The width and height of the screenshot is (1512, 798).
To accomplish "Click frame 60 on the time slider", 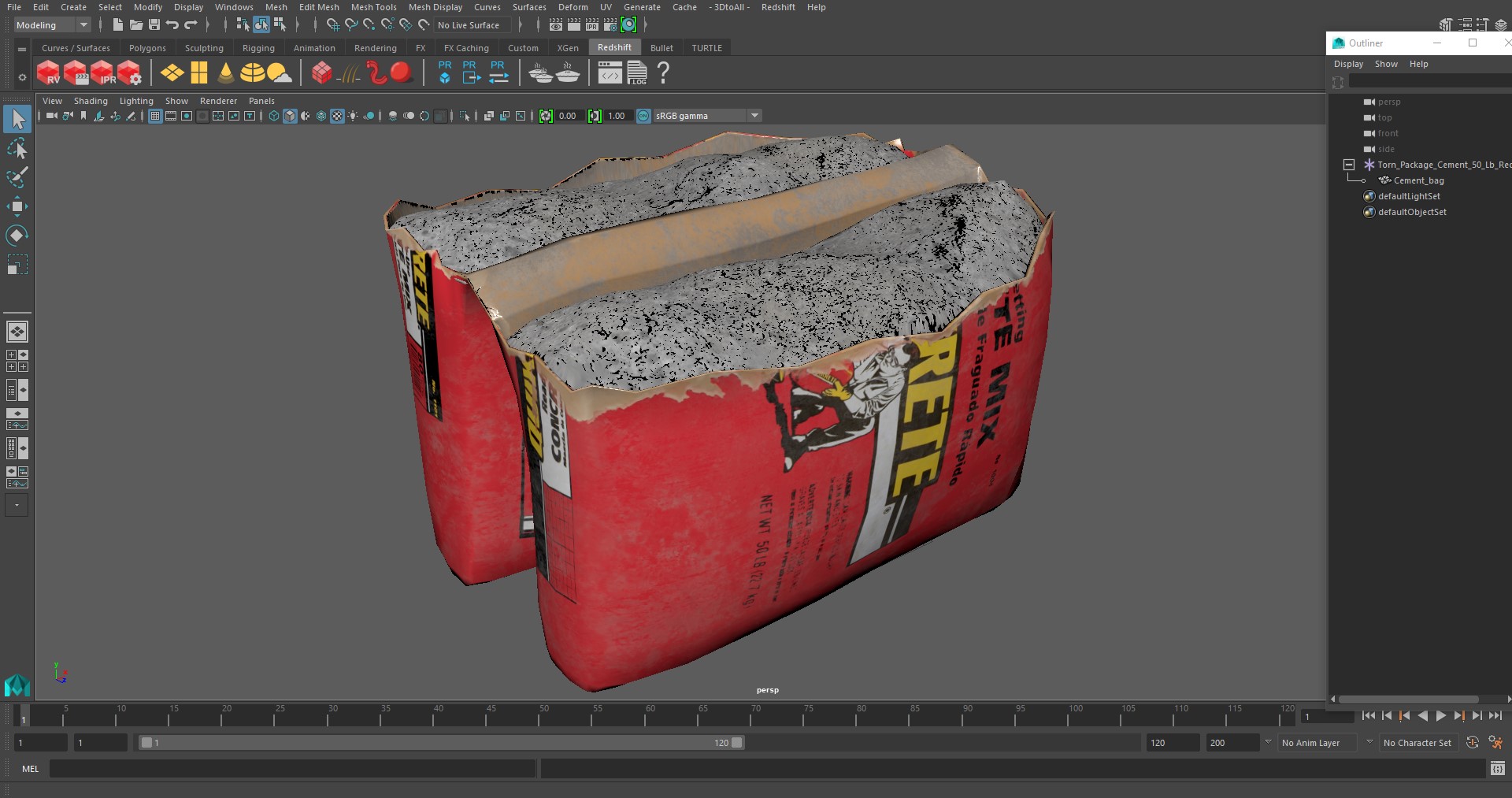I will (x=650, y=715).
